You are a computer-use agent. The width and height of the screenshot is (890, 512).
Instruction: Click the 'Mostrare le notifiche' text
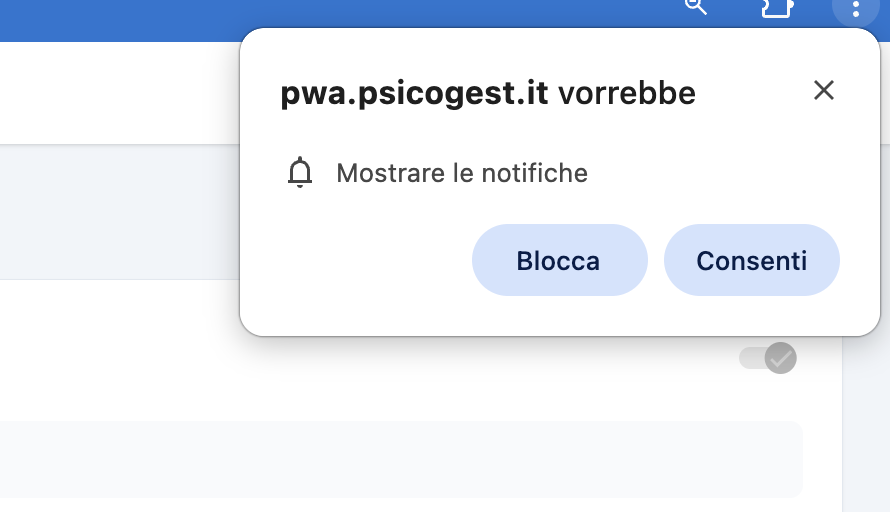(x=462, y=174)
